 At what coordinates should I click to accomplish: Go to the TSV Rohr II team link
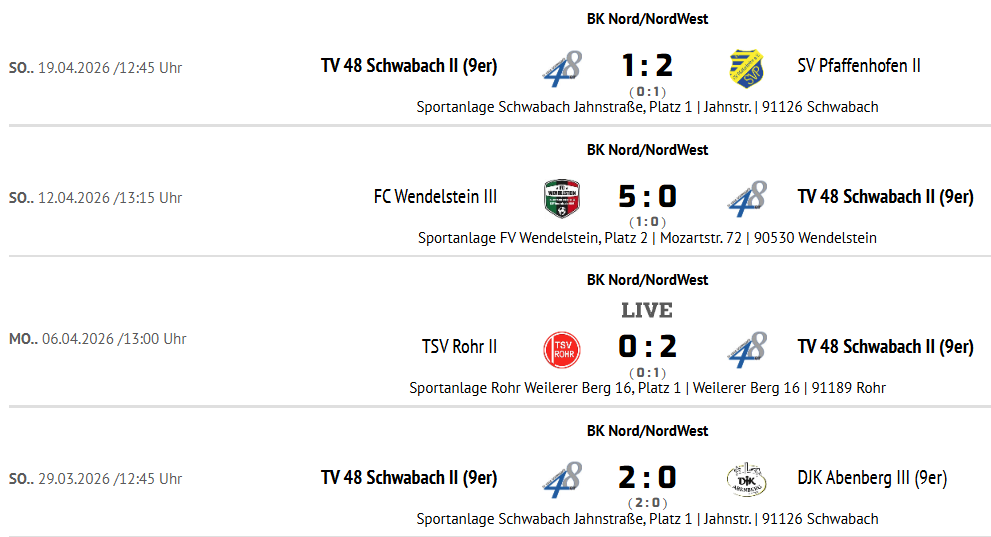pos(459,347)
